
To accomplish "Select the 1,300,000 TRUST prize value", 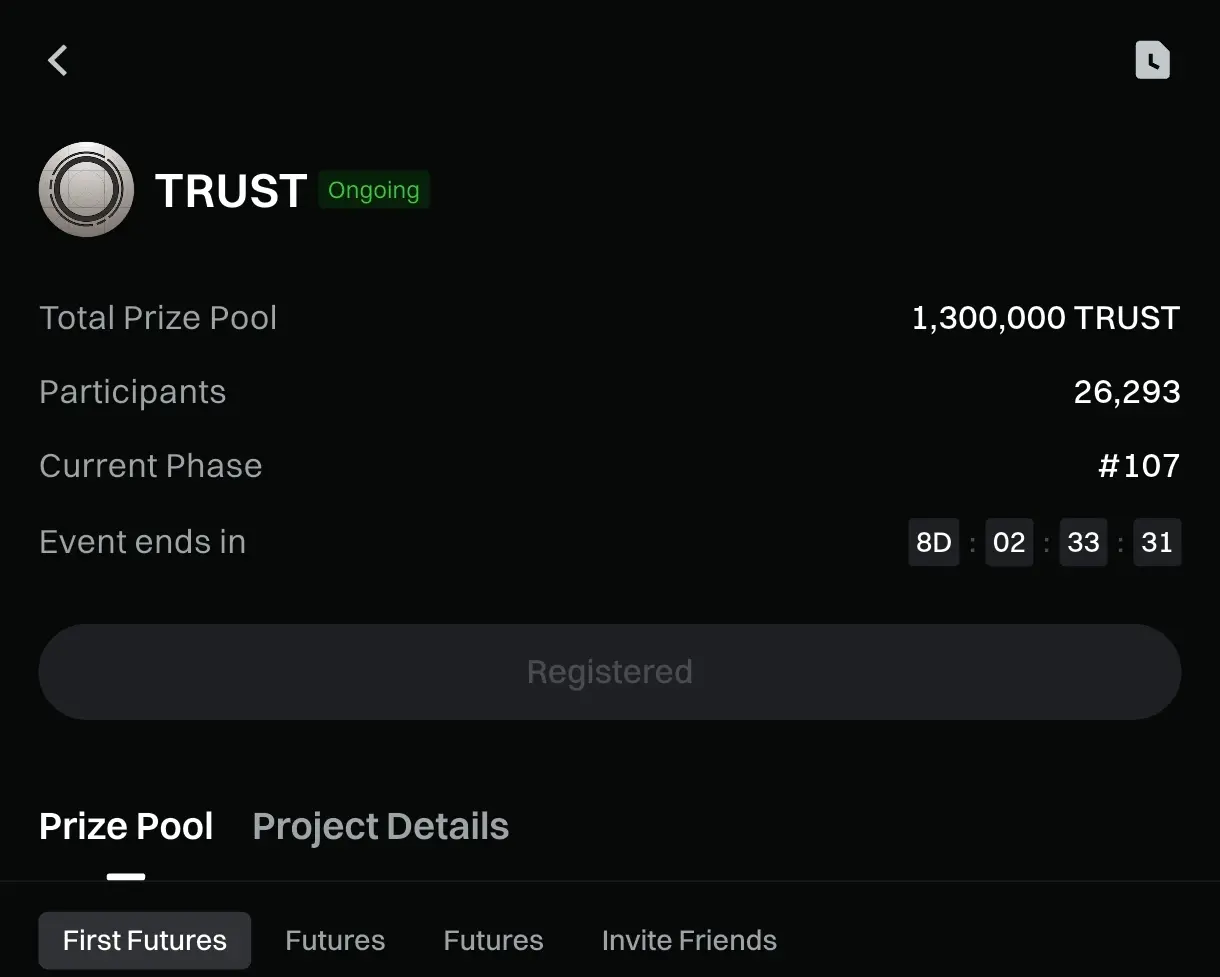I will click(x=1045, y=318).
